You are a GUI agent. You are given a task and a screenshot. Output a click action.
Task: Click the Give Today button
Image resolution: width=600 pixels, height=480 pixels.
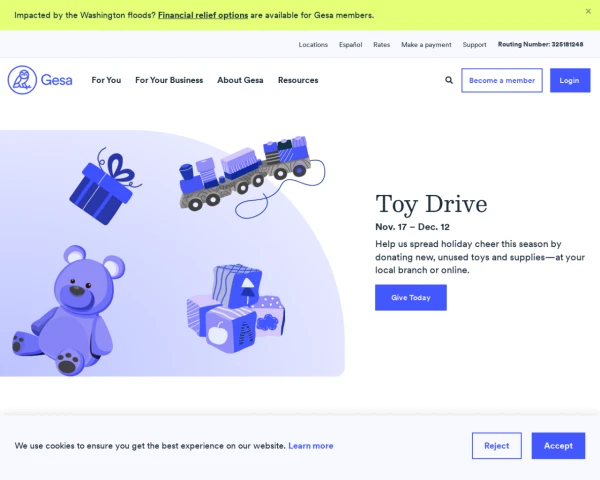point(411,297)
